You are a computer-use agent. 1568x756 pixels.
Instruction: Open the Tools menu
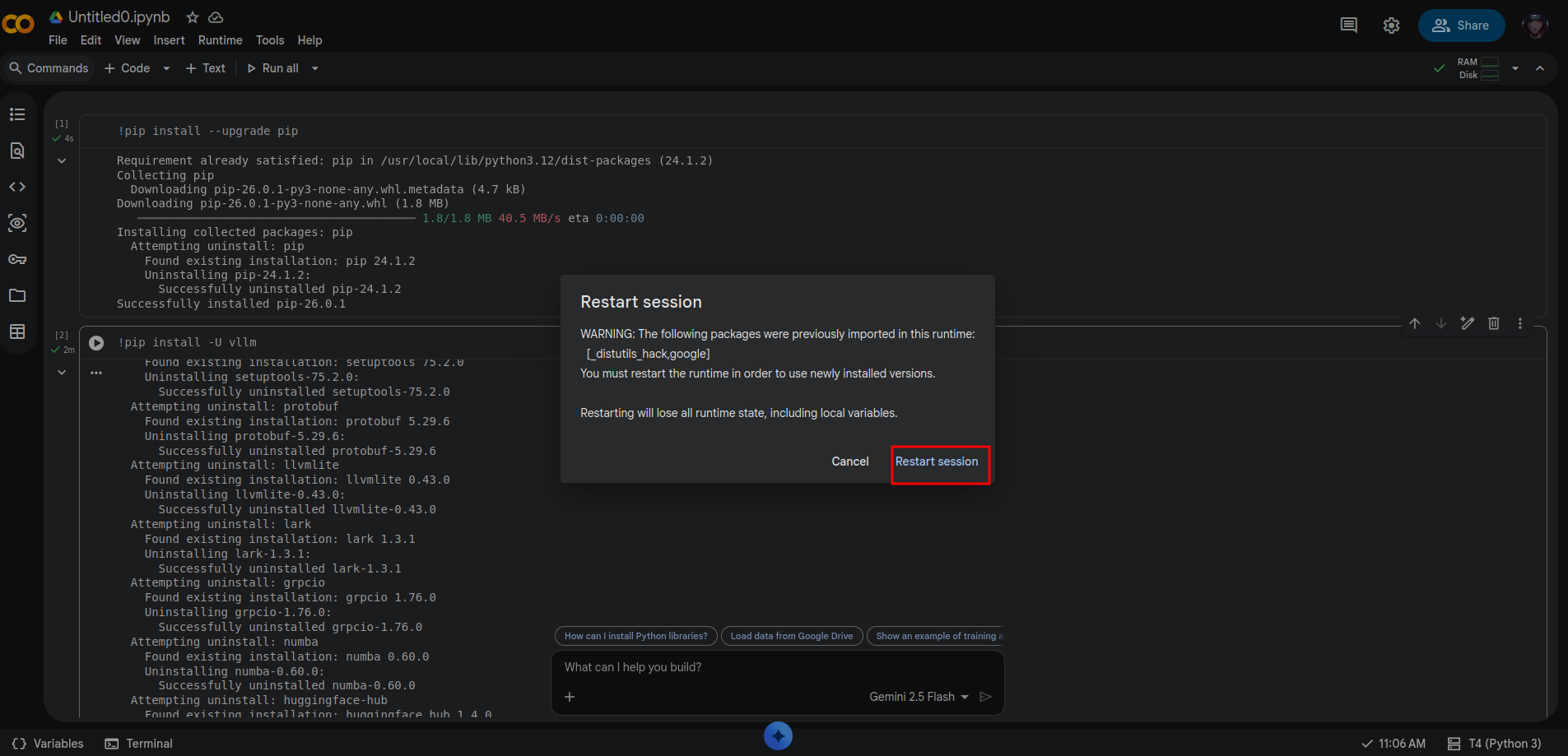pyautogui.click(x=269, y=40)
